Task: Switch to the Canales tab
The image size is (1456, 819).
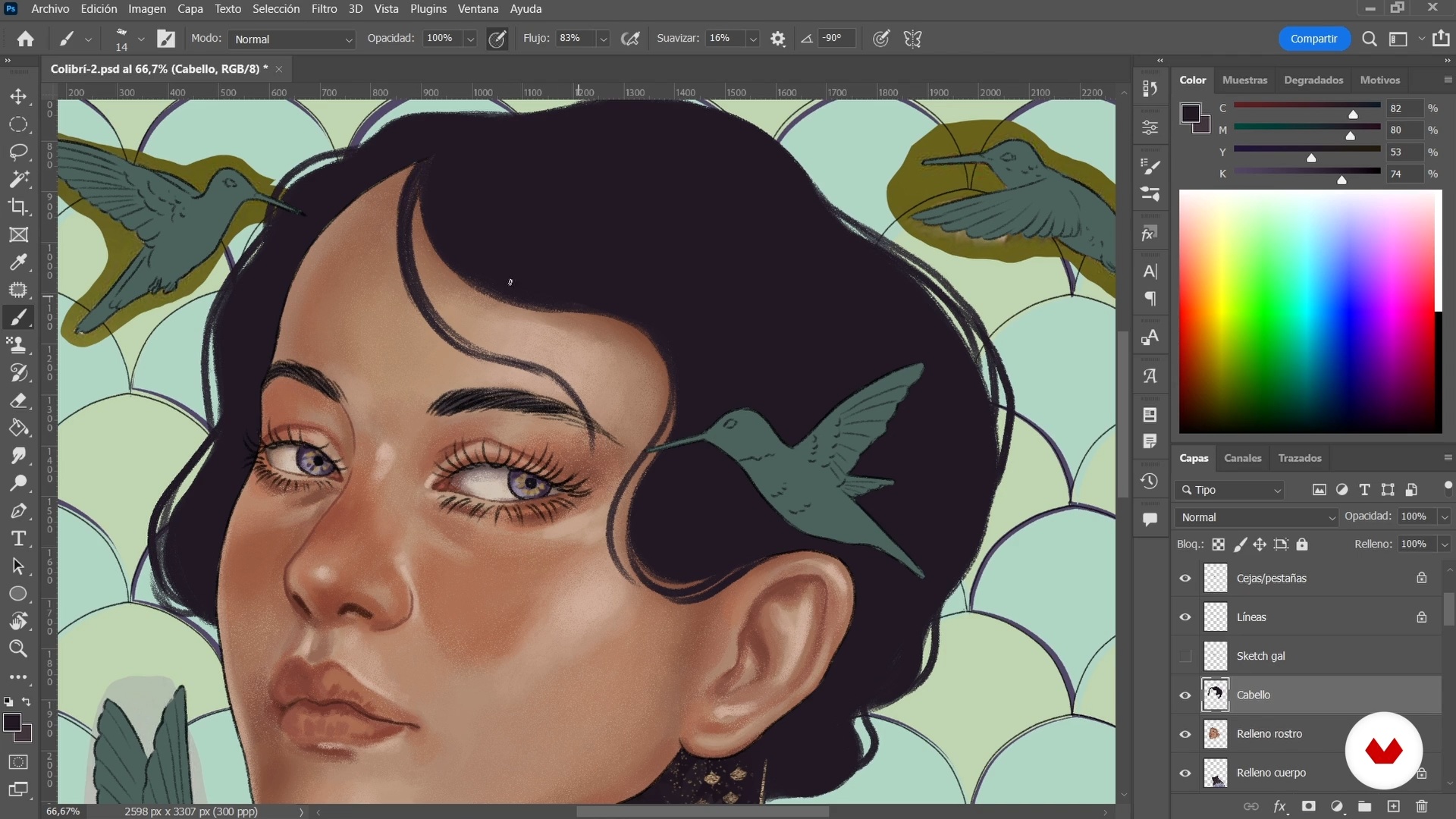Action: click(x=1243, y=458)
